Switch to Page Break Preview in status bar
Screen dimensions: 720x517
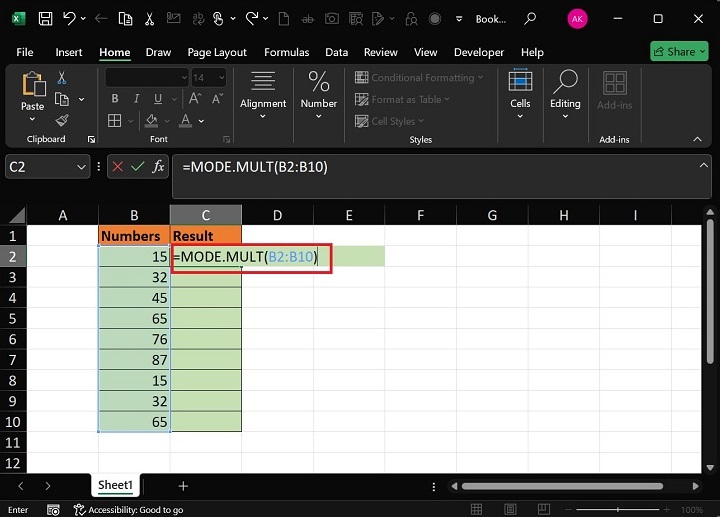click(x=544, y=509)
